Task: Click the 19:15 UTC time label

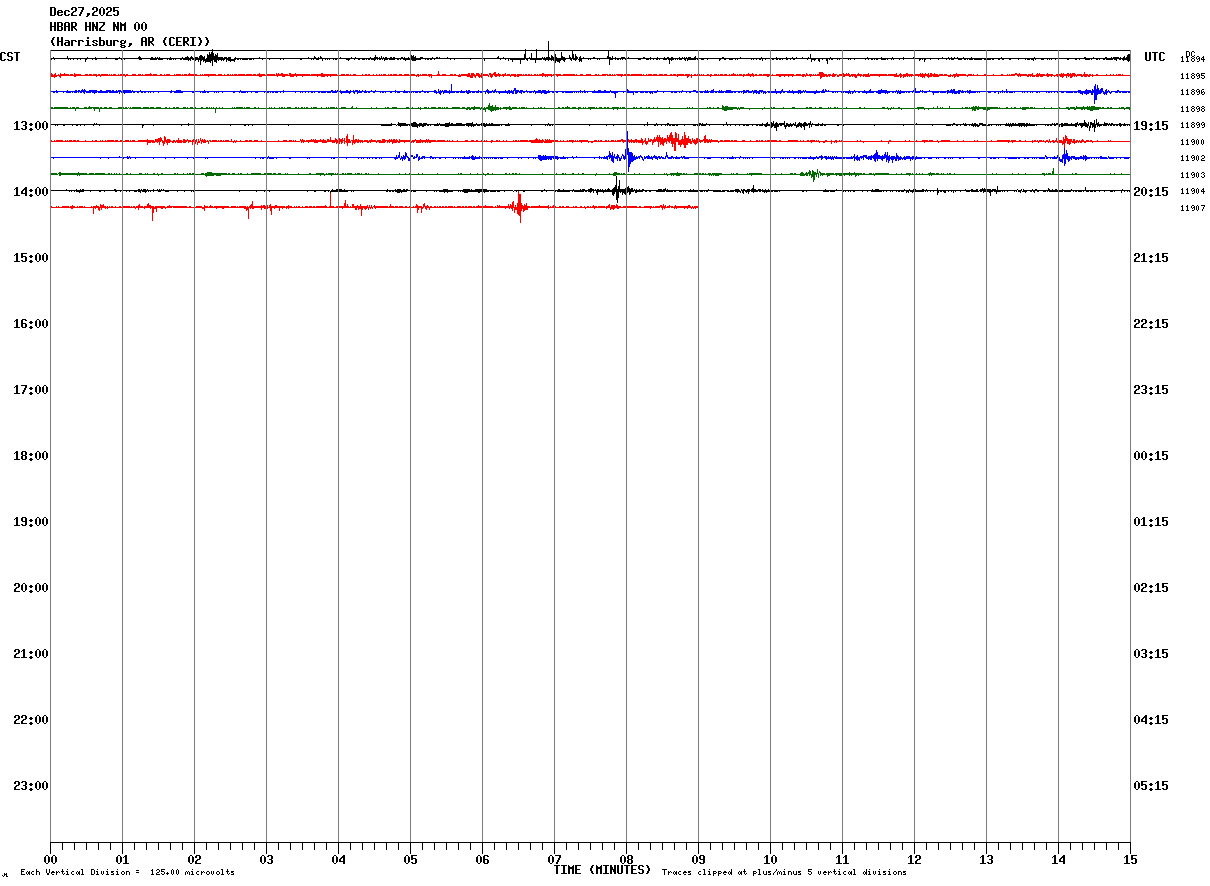Action: (1151, 126)
